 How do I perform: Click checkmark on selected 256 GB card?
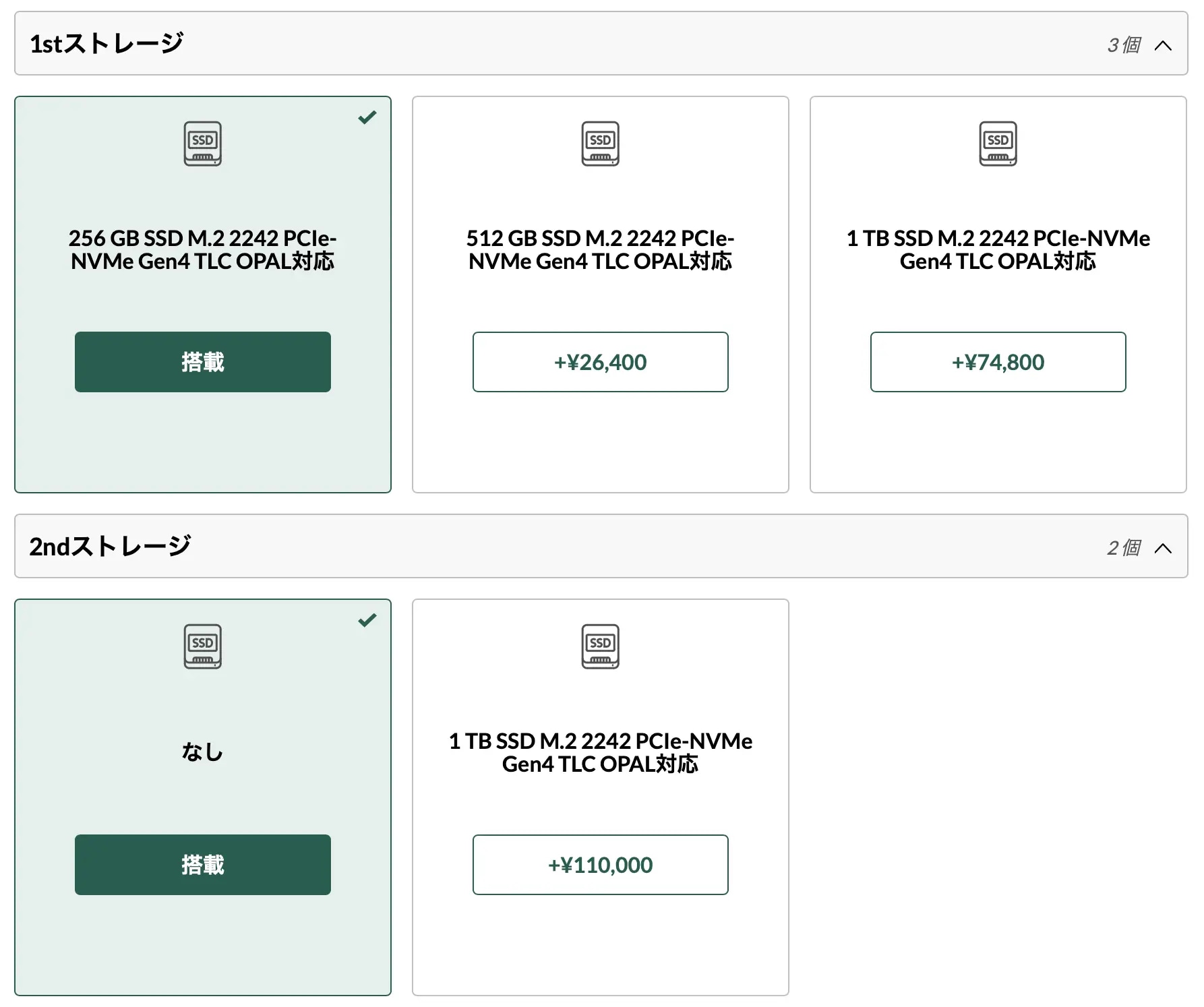pyautogui.click(x=367, y=118)
